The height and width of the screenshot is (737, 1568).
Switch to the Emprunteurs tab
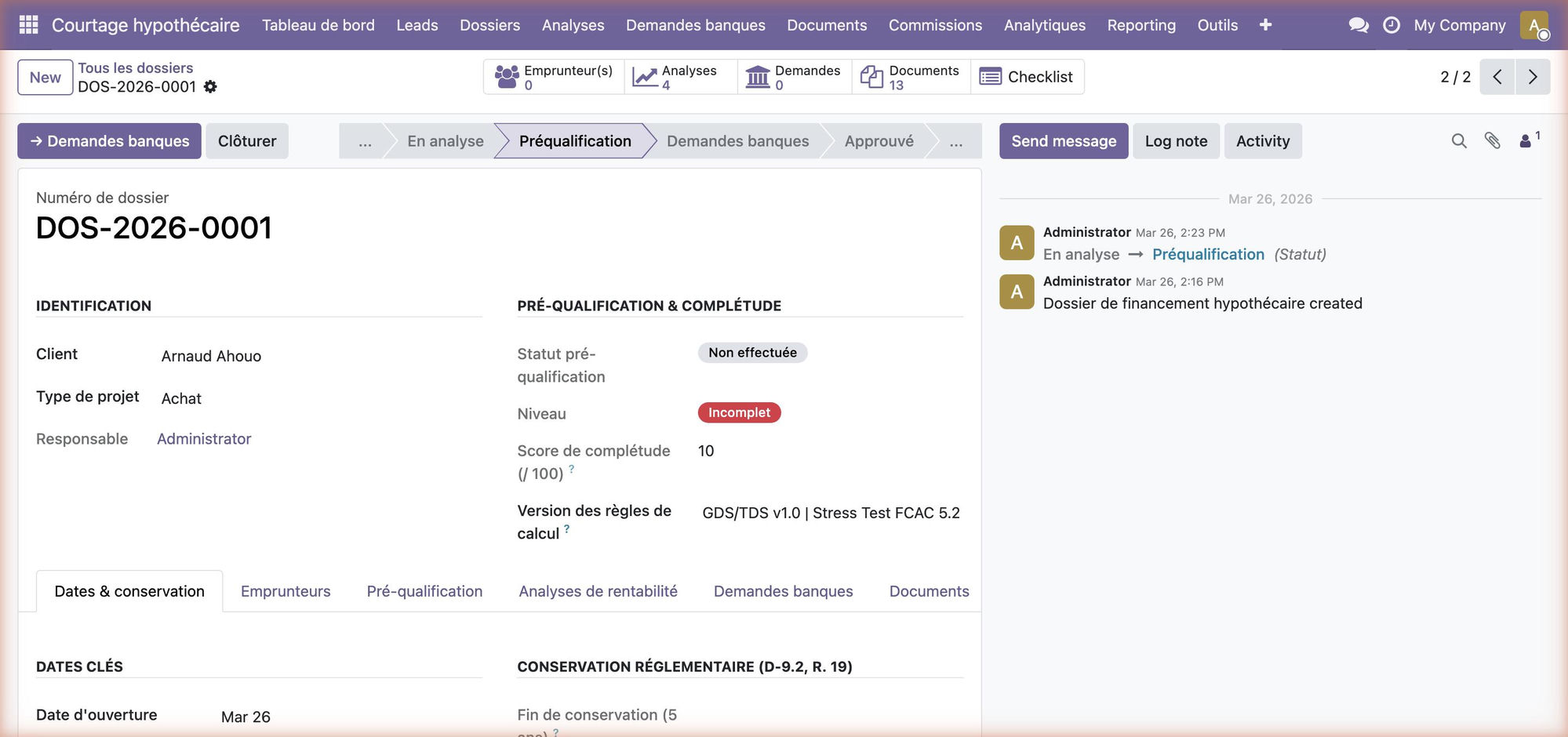tap(286, 591)
